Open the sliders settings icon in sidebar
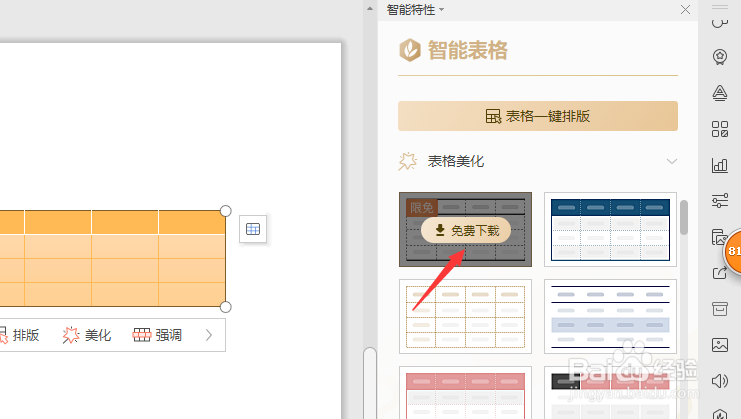Image resolution: width=741 pixels, height=419 pixels. pyautogui.click(x=720, y=201)
